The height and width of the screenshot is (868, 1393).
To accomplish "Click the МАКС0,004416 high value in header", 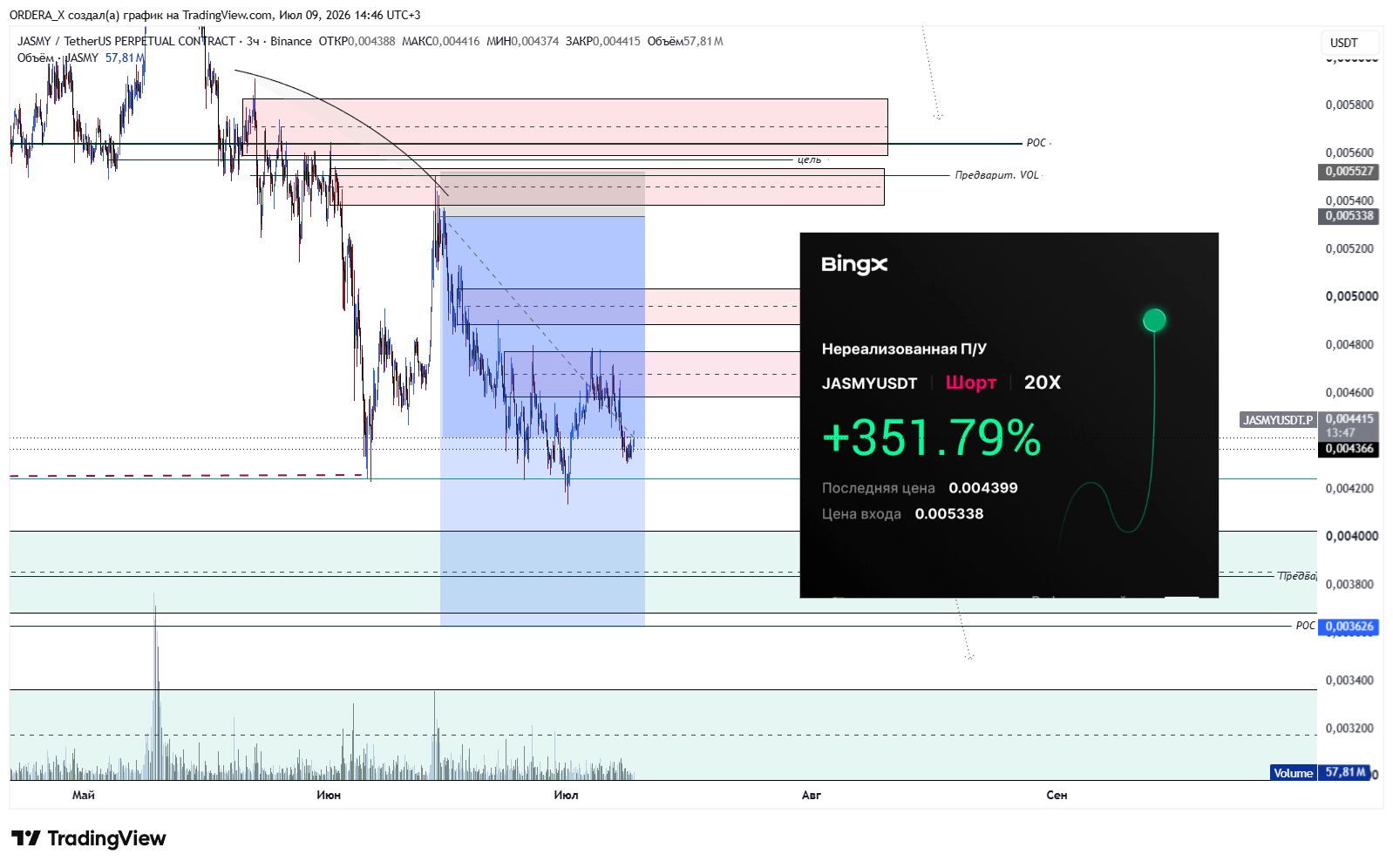I will click(441, 41).
